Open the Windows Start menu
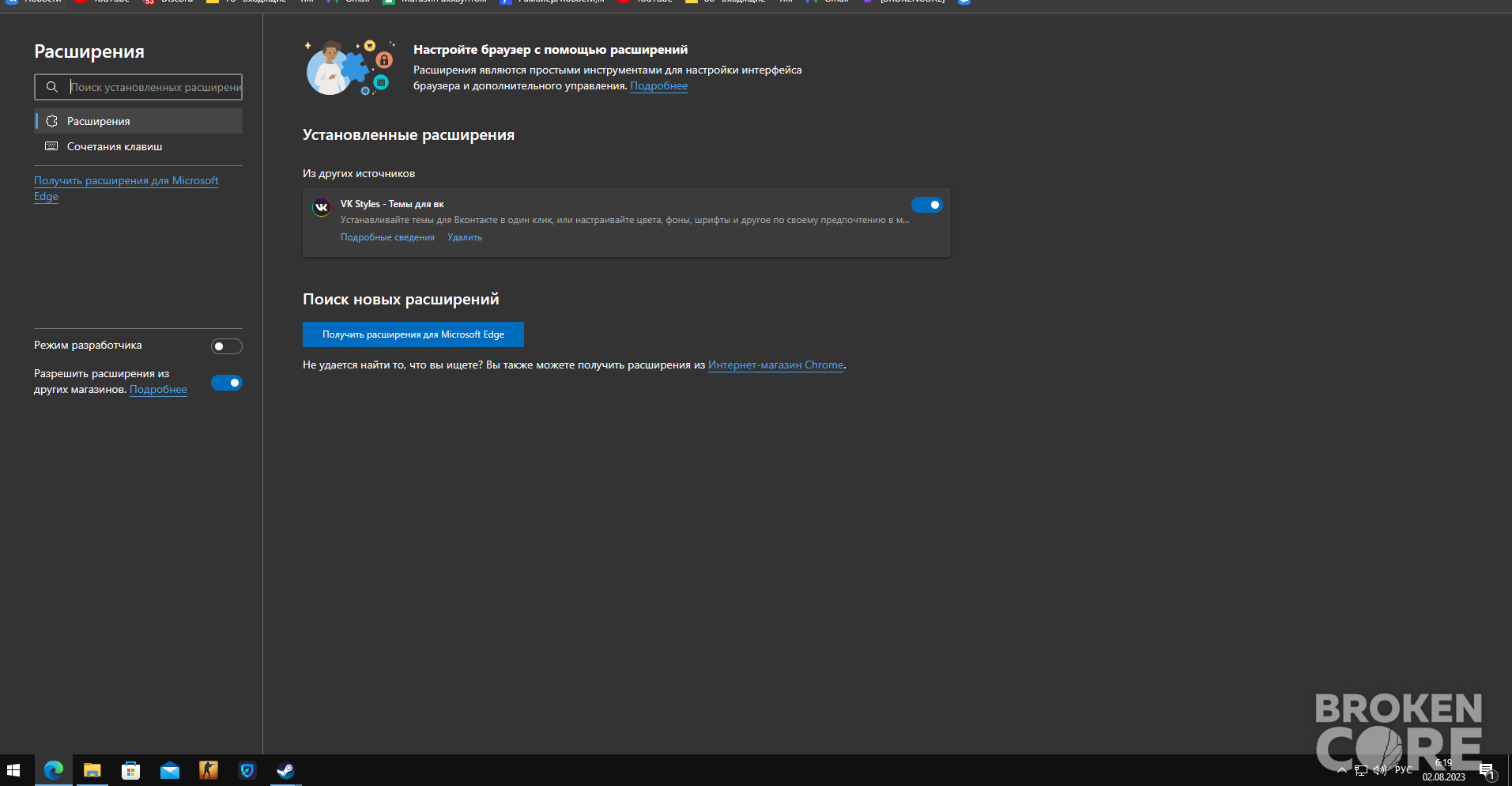The height and width of the screenshot is (786, 1512). (x=13, y=770)
